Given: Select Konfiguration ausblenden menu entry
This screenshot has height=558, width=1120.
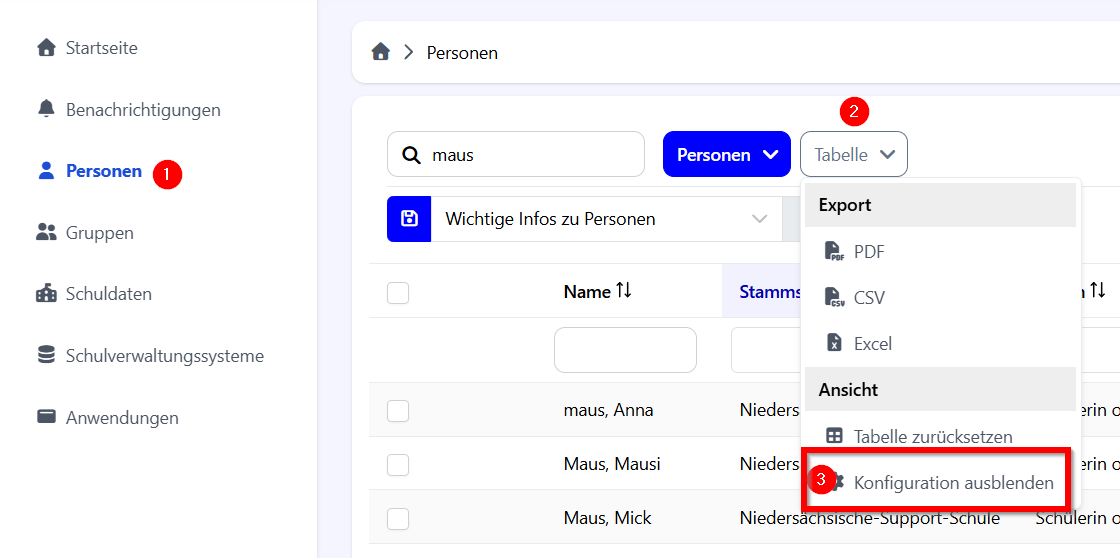Looking at the screenshot, I should click(x=952, y=483).
